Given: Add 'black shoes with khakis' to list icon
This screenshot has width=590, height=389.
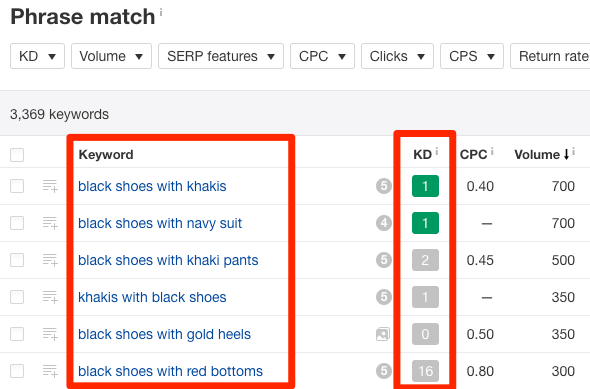Looking at the screenshot, I should pos(50,186).
